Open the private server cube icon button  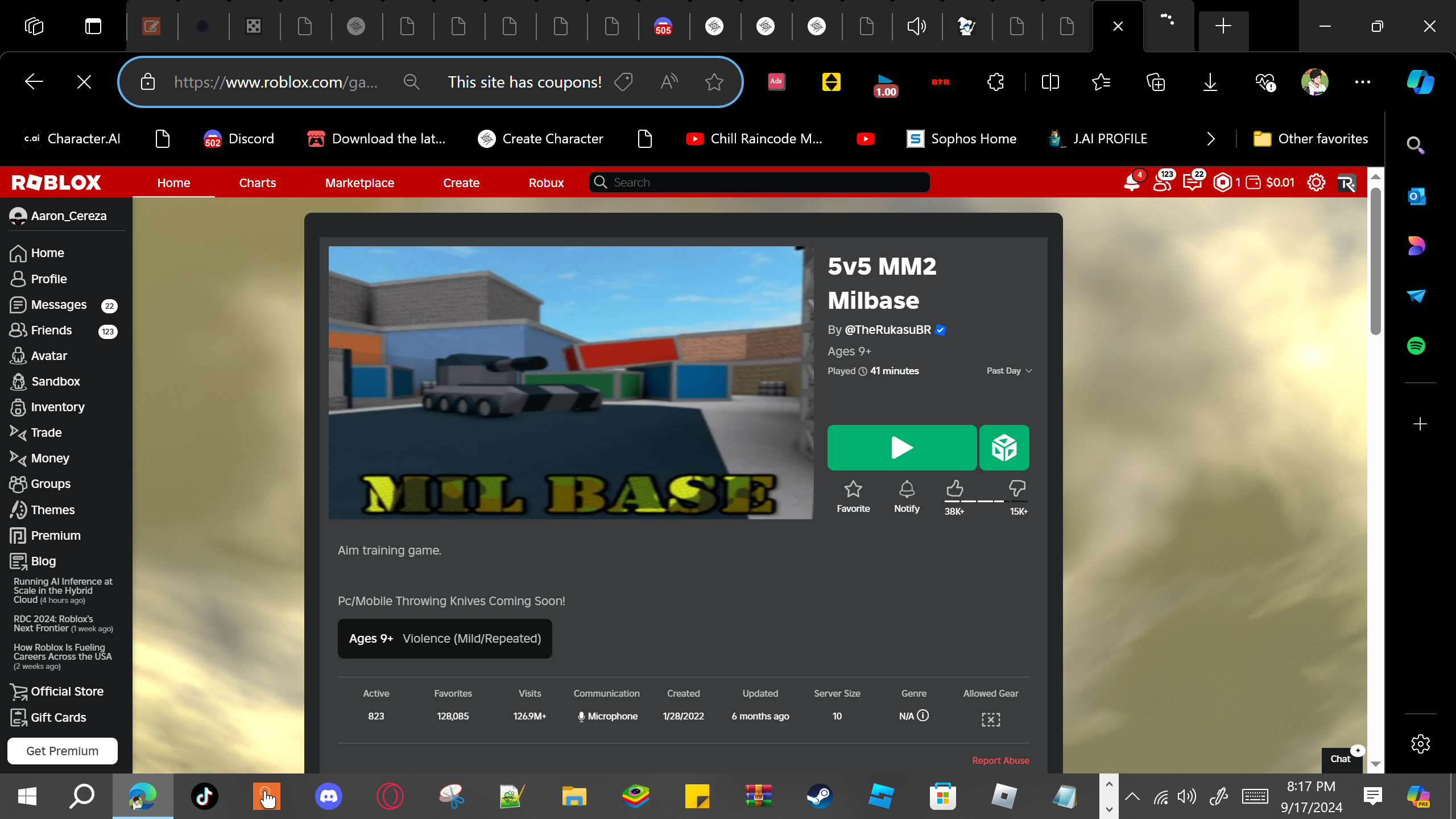point(1004,448)
